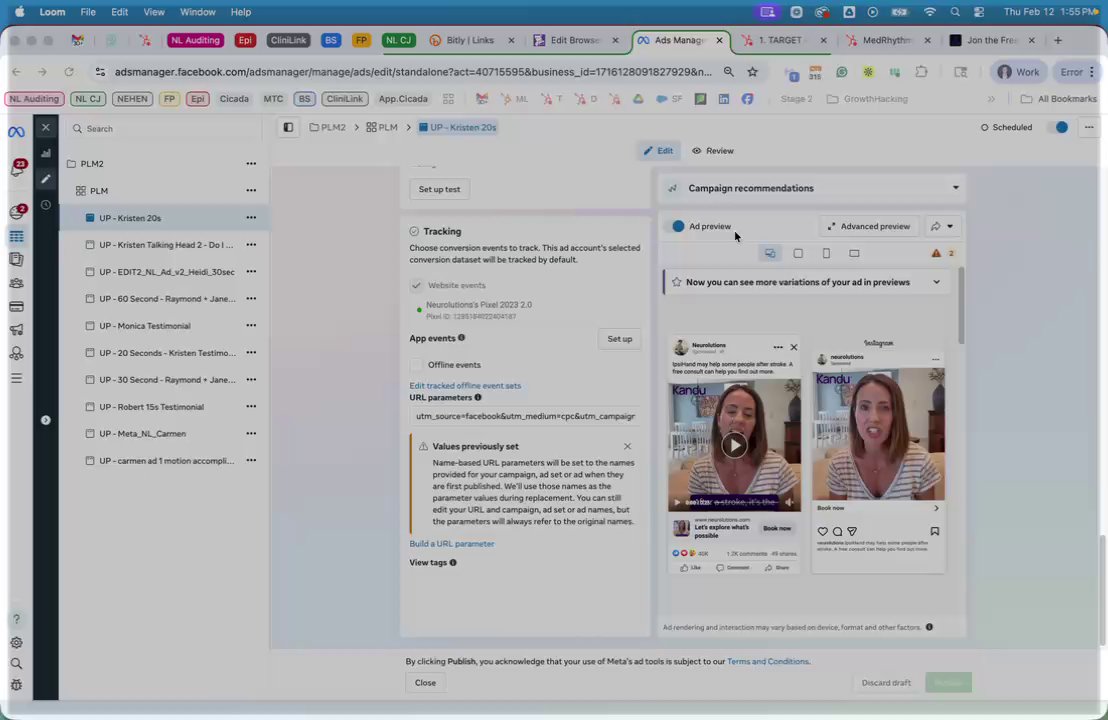Screen dimensions: 1108x720
Task: Open the Build a URL parameter link
Action: point(452,544)
